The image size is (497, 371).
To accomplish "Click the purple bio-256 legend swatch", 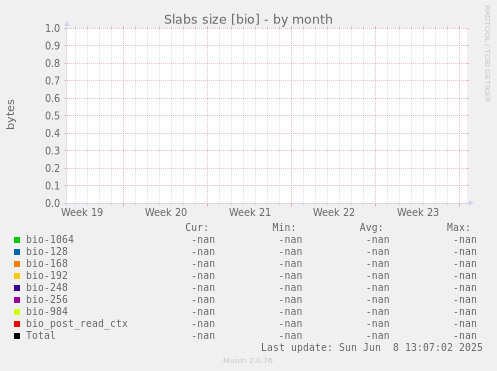I will 17,300.
